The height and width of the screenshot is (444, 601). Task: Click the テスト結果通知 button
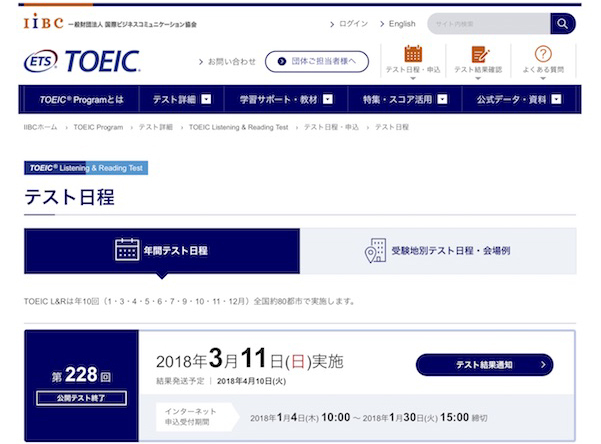click(484, 365)
